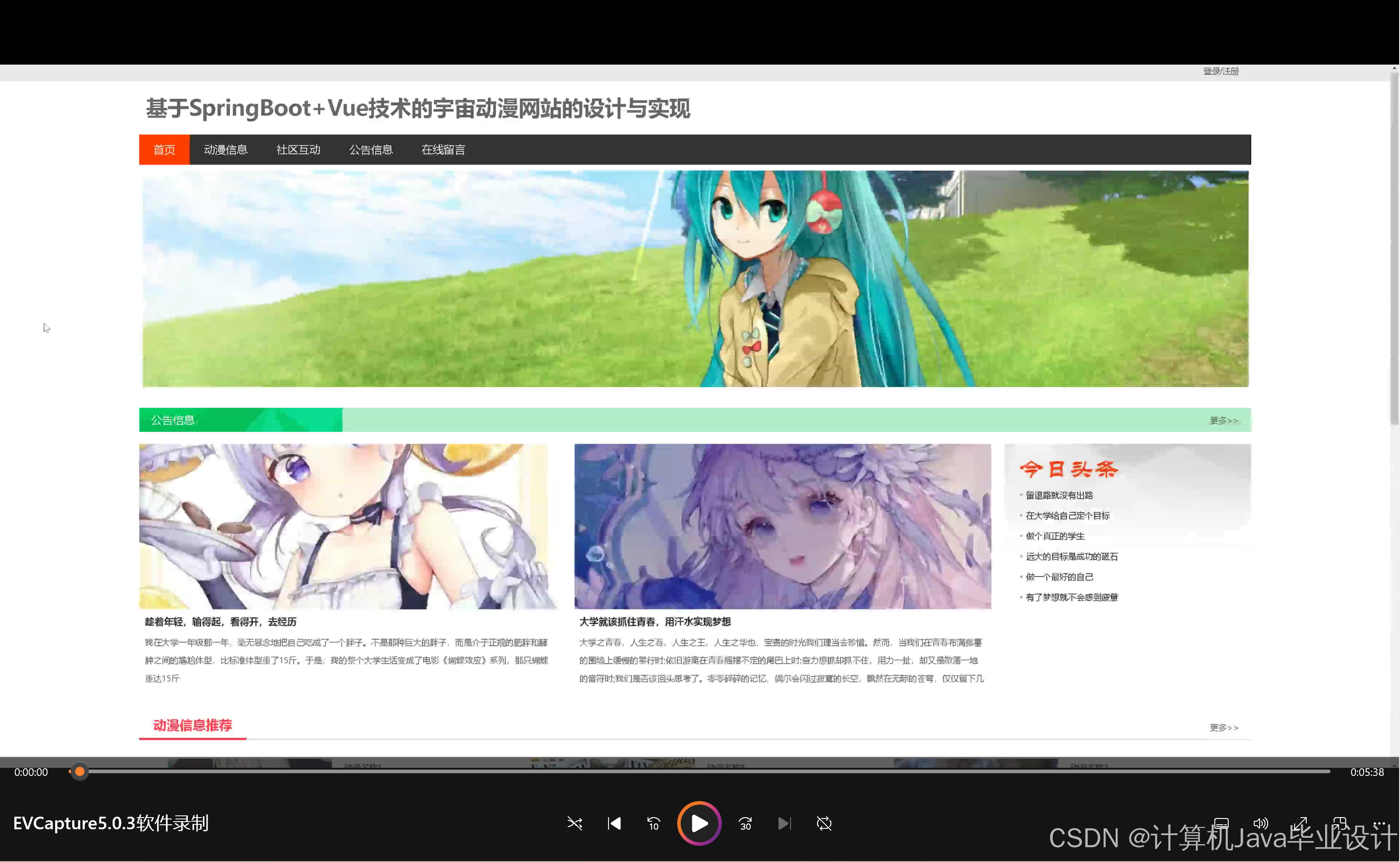
Task: Open headline 远大的目标是成功的磁石
Action: tap(1072, 557)
